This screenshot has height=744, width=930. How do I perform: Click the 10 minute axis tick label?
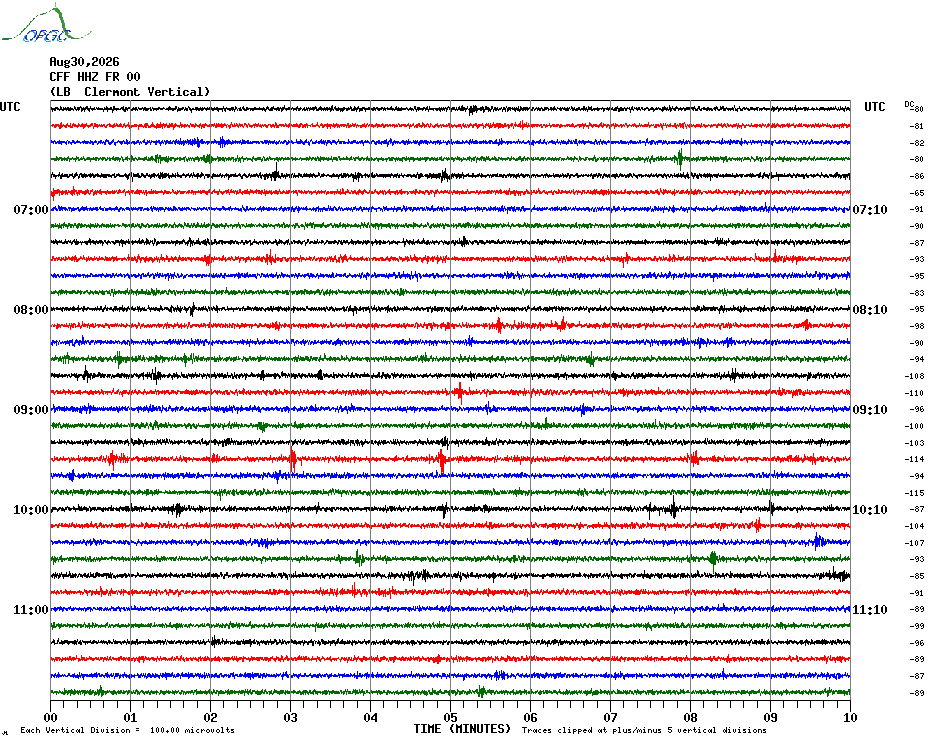[x=851, y=717]
